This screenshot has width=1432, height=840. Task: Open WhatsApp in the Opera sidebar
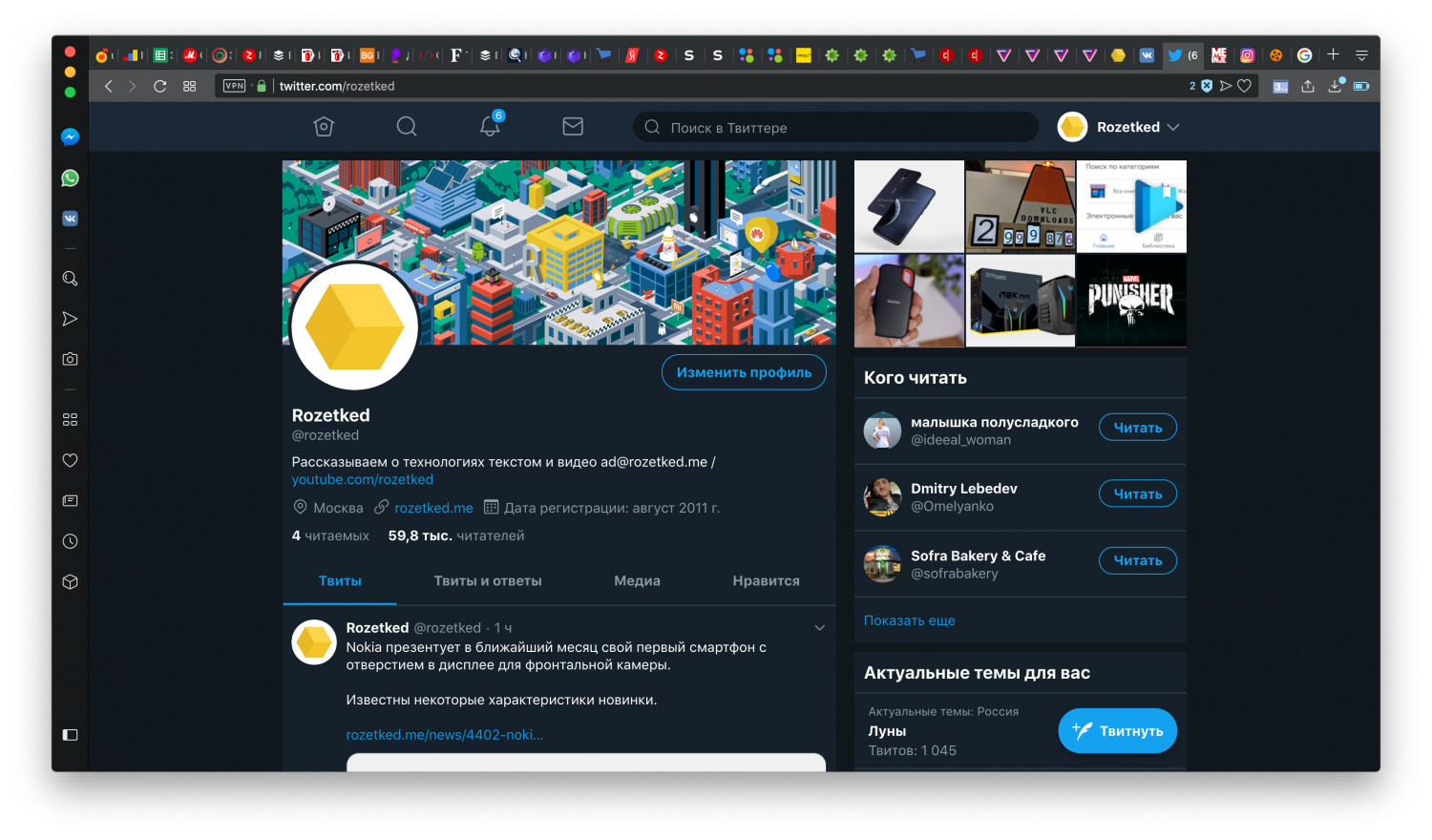(70, 178)
